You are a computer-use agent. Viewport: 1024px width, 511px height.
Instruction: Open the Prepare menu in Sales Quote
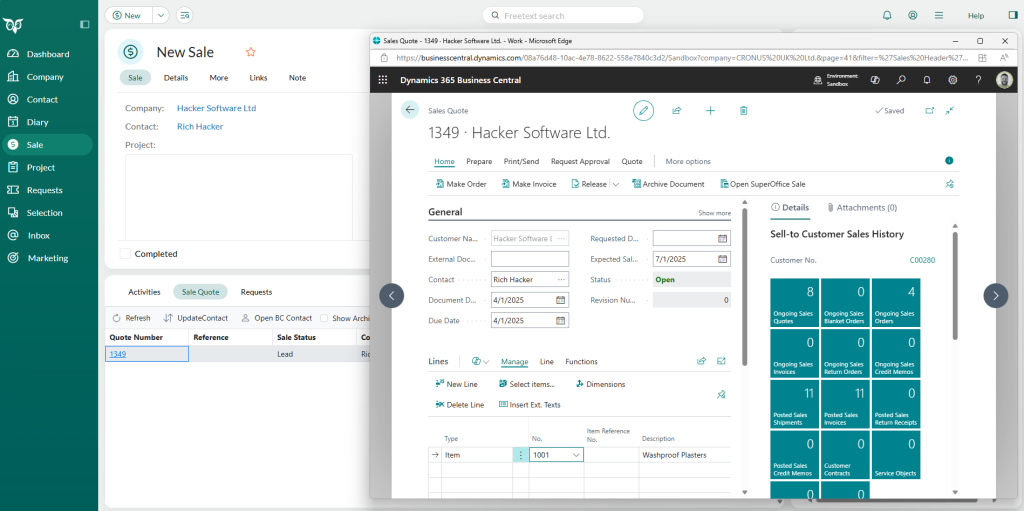pos(479,161)
